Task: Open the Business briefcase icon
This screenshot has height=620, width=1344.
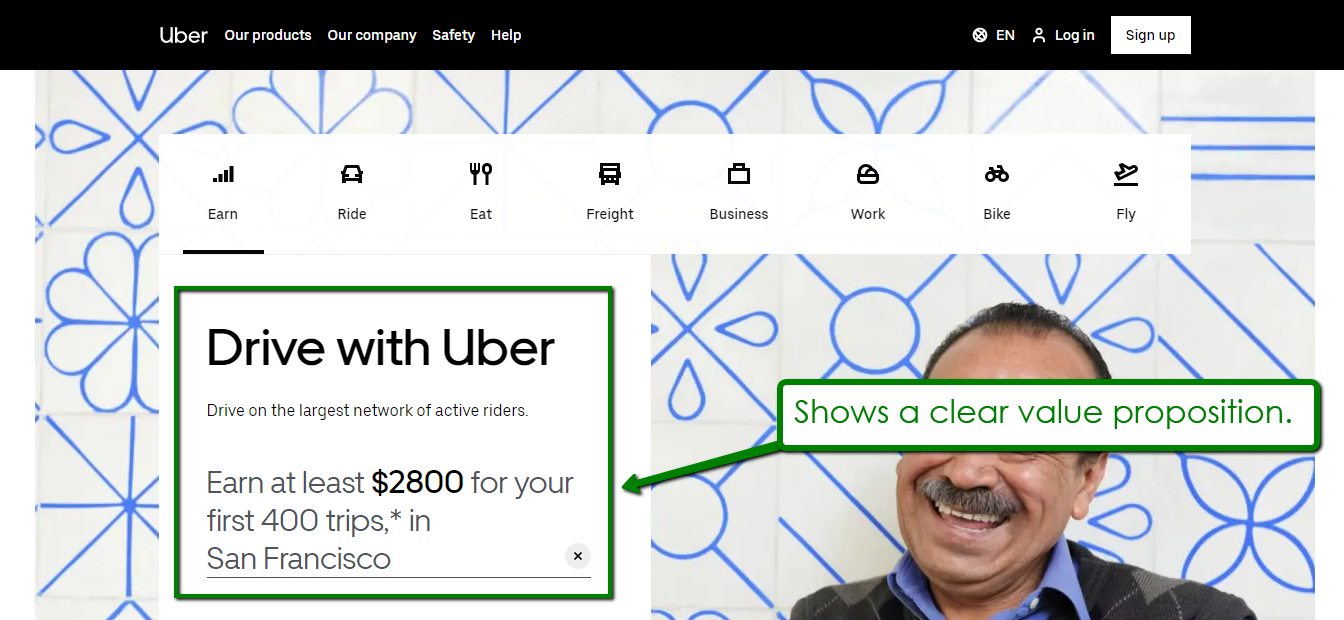Action: [x=739, y=174]
